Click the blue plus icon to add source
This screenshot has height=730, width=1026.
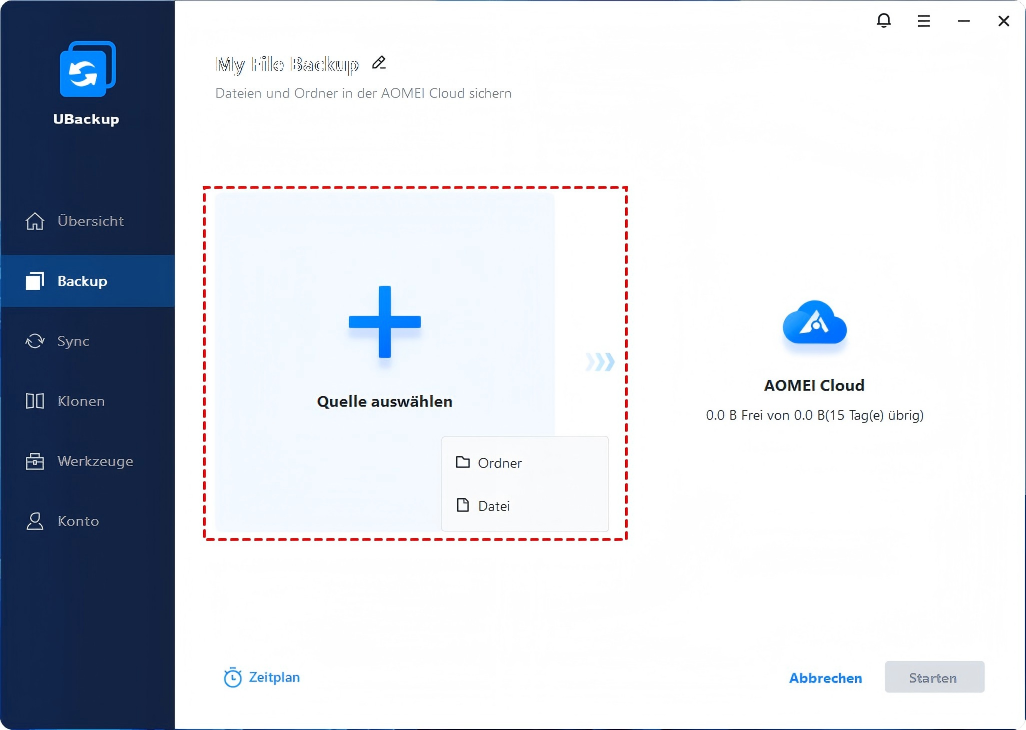pos(385,322)
